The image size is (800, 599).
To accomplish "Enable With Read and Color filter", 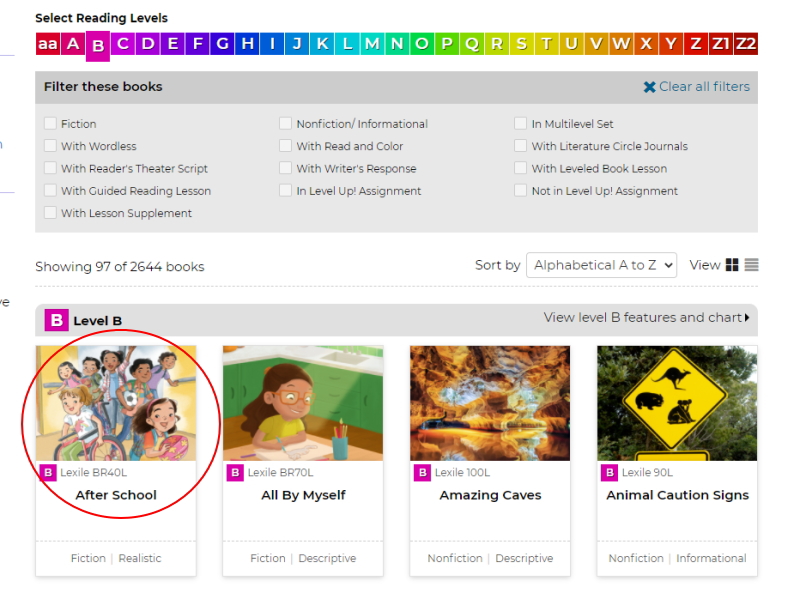I will [x=285, y=146].
